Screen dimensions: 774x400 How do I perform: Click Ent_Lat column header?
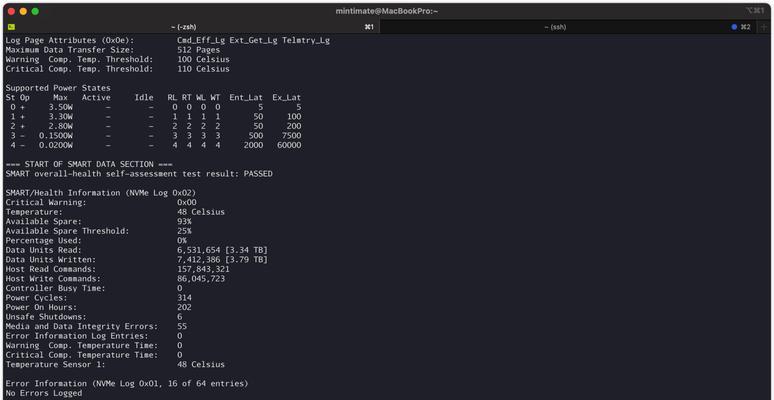[x=246, y=98]
